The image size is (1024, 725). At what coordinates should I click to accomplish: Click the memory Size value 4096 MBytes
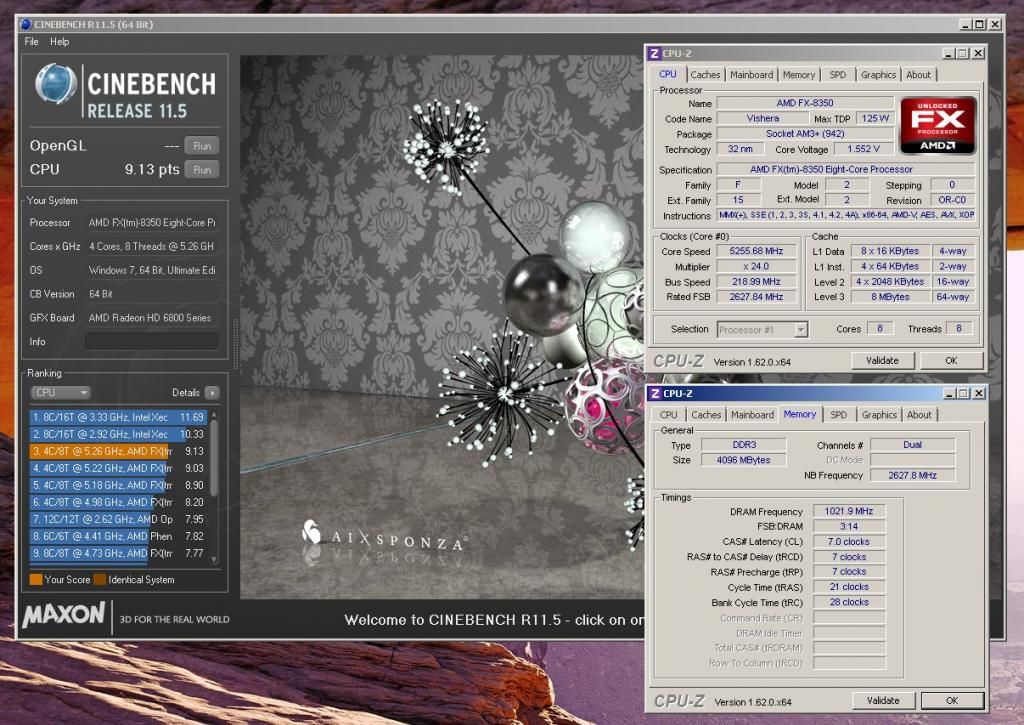(x=743, y=460)
